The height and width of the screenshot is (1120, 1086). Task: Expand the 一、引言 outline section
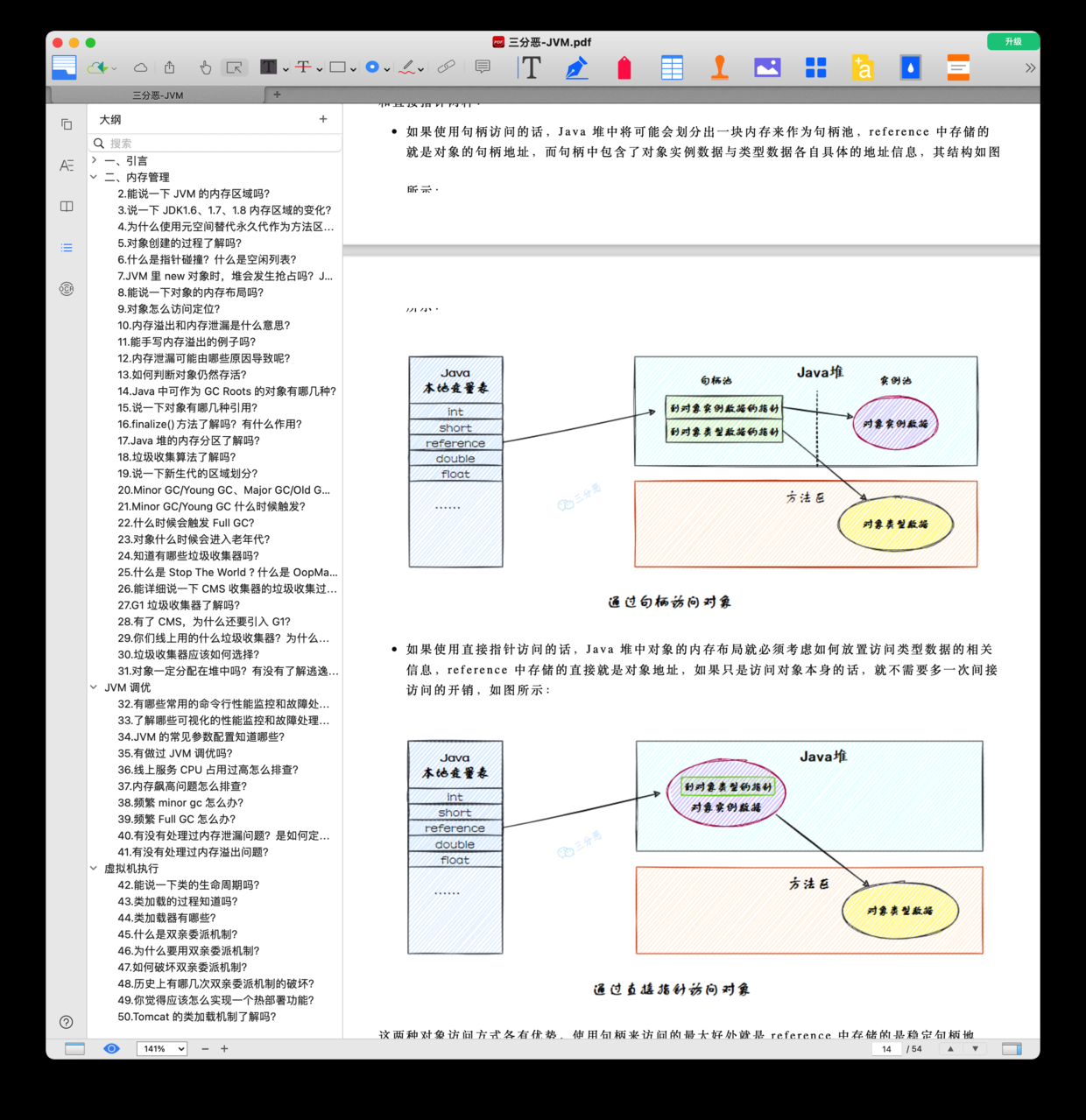pyautogui.click(x=94, y=160)
